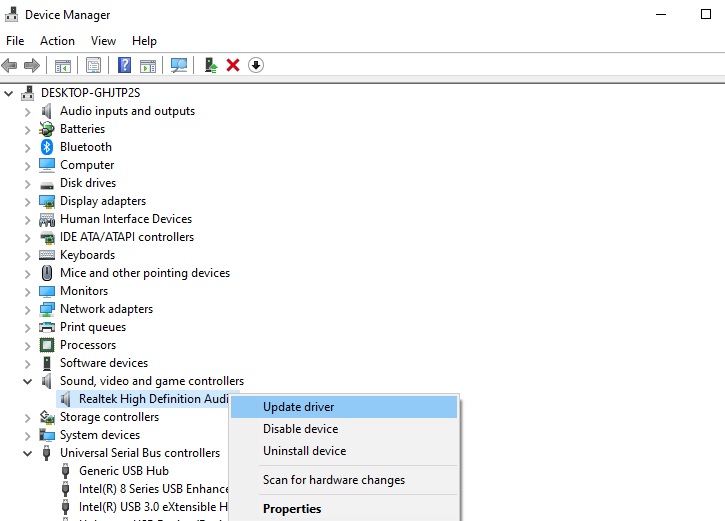Choose Scan for hardware changes in context menu
The height and width of the screenshot is (521, 725).
click(x=344, y=480)
